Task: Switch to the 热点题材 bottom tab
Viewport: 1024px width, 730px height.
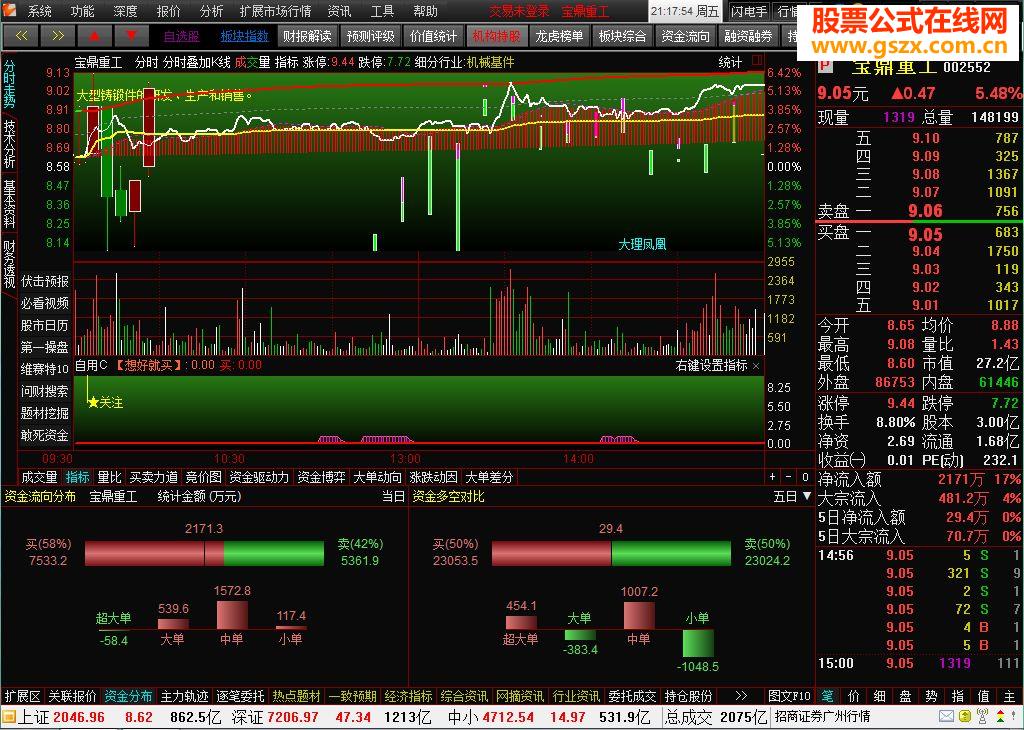Action: pyautogui.click(x=296, y=696)
